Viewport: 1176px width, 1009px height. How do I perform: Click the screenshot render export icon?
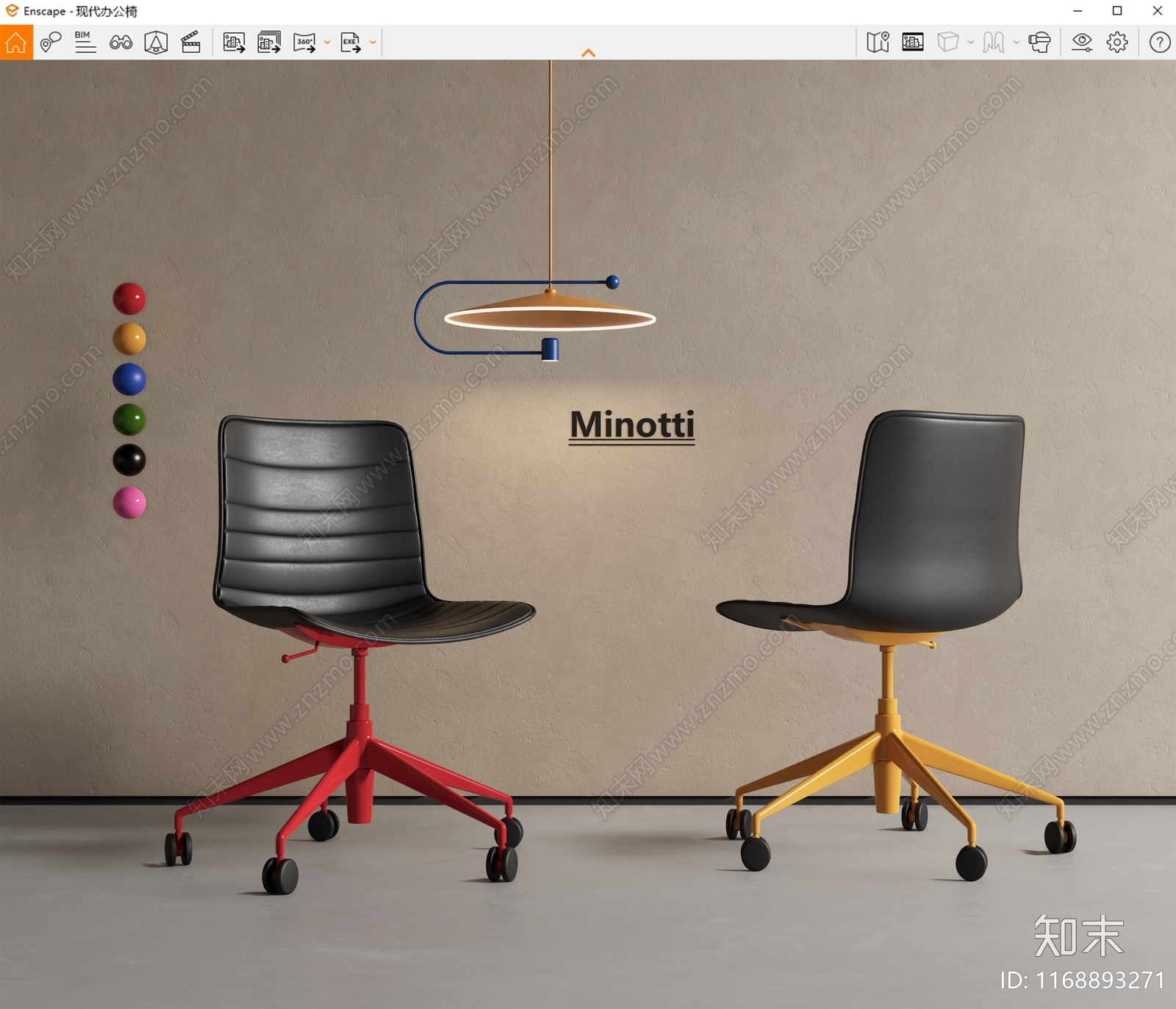coord(234,43)
